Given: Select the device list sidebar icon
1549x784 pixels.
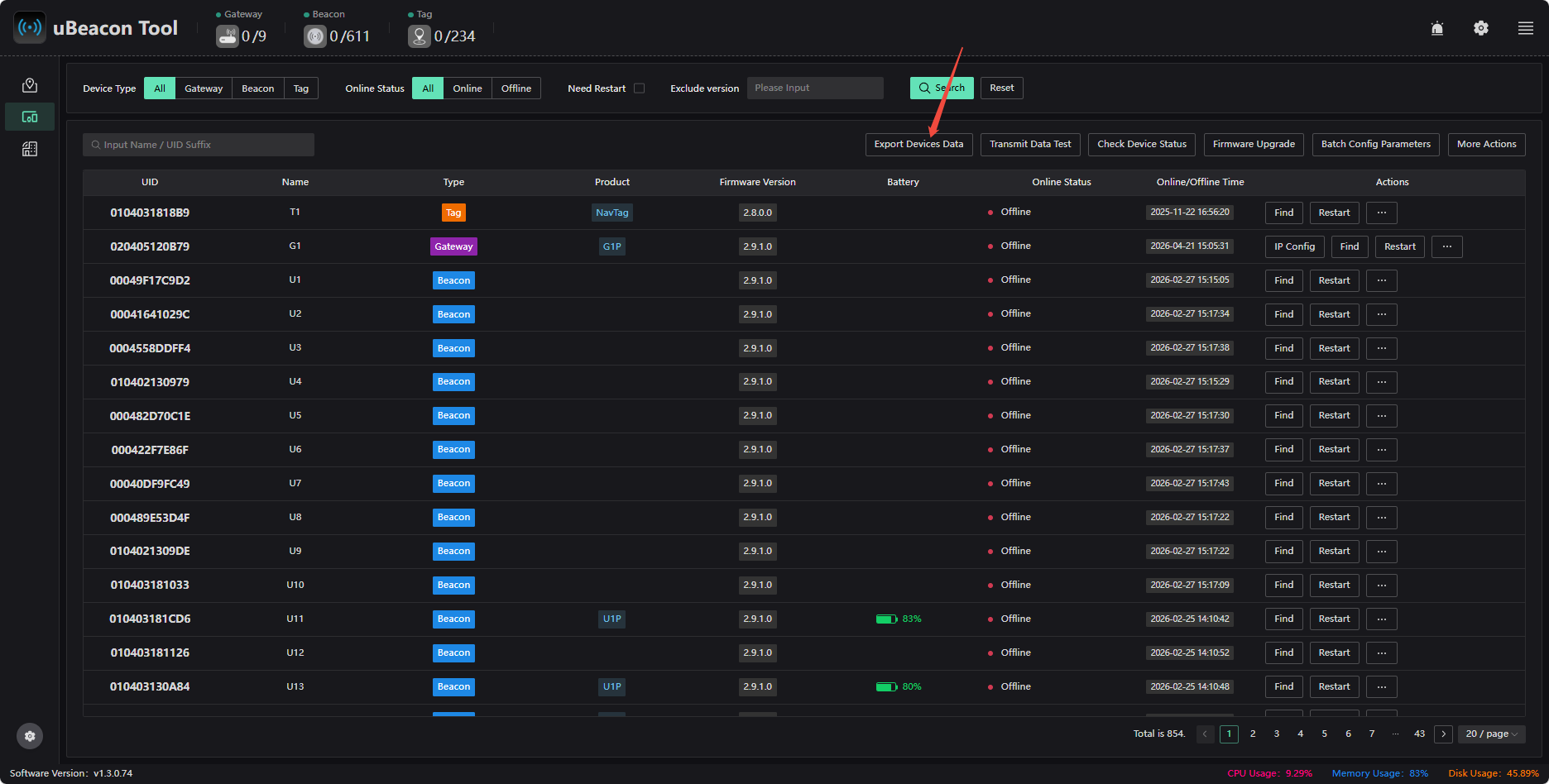Looking at the screenshot, I should click(30, 117).
